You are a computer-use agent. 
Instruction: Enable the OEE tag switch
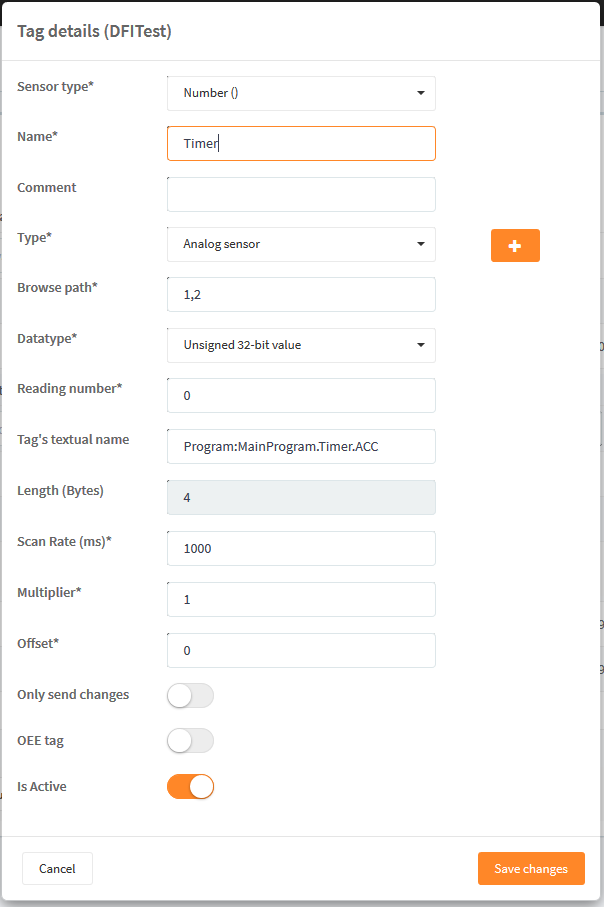(x=190, y=741)
